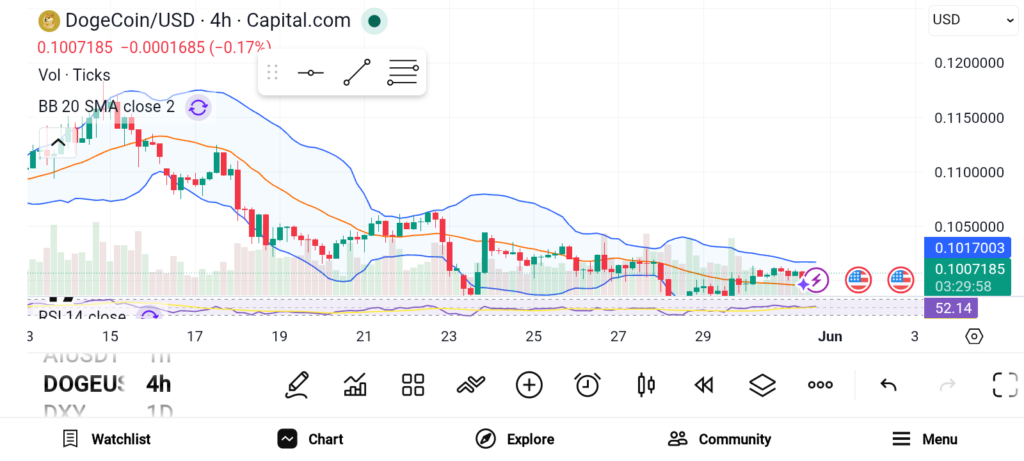The image size is (1024, 461).
Task: Click the undo arrow
Action: click(x=888, y=385)
